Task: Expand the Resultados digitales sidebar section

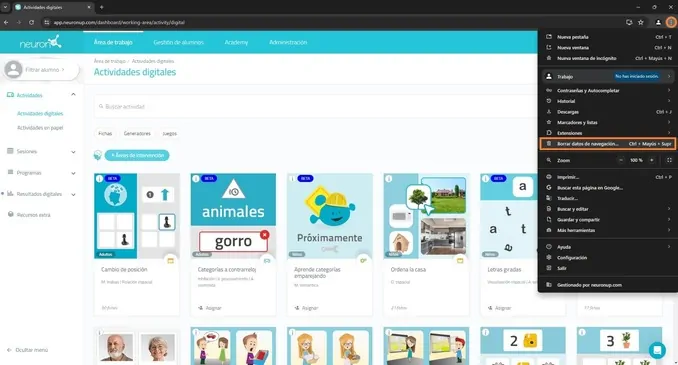Action: pyautogui.click(x=73, y=195)
